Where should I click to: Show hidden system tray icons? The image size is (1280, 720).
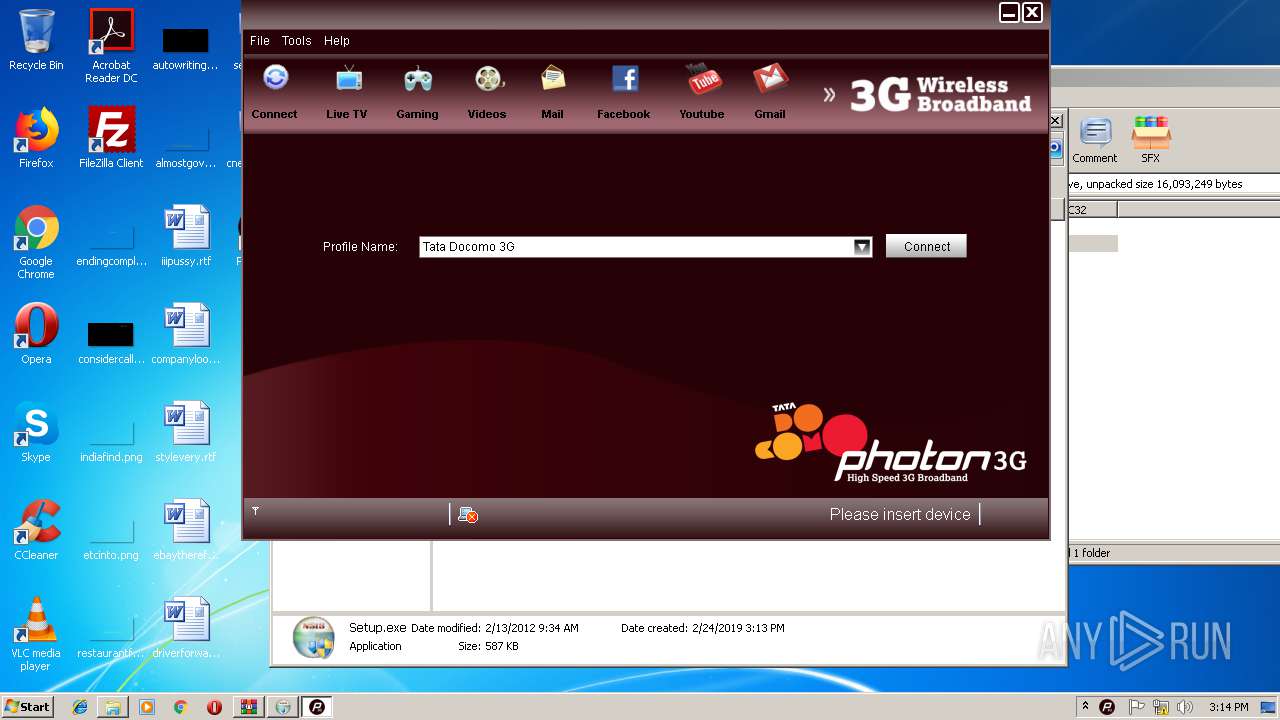(x=1085, y=706)
